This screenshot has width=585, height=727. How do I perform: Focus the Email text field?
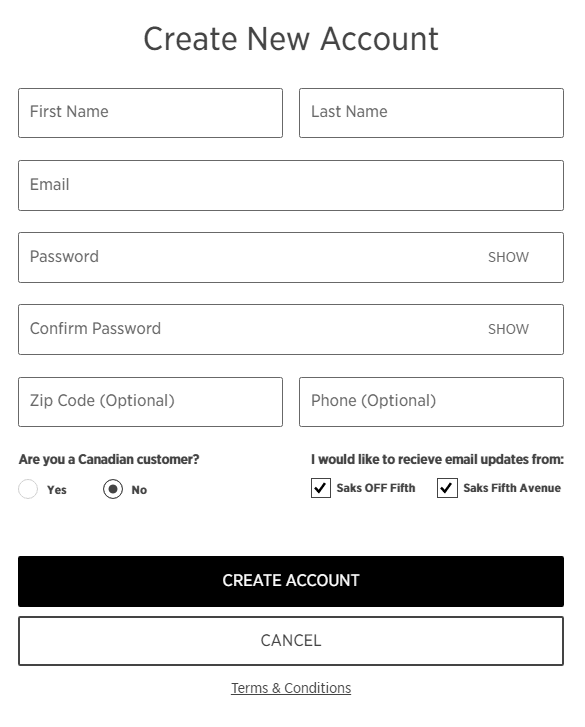point(291,185)
